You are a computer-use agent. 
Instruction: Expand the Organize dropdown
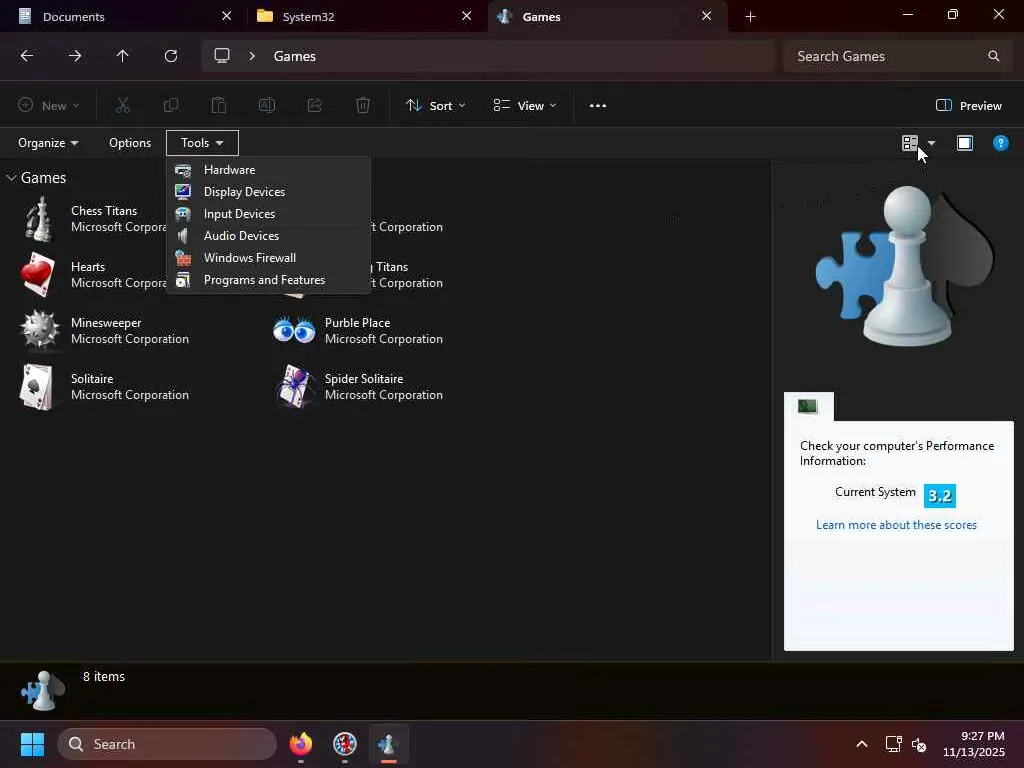point(48,143)
